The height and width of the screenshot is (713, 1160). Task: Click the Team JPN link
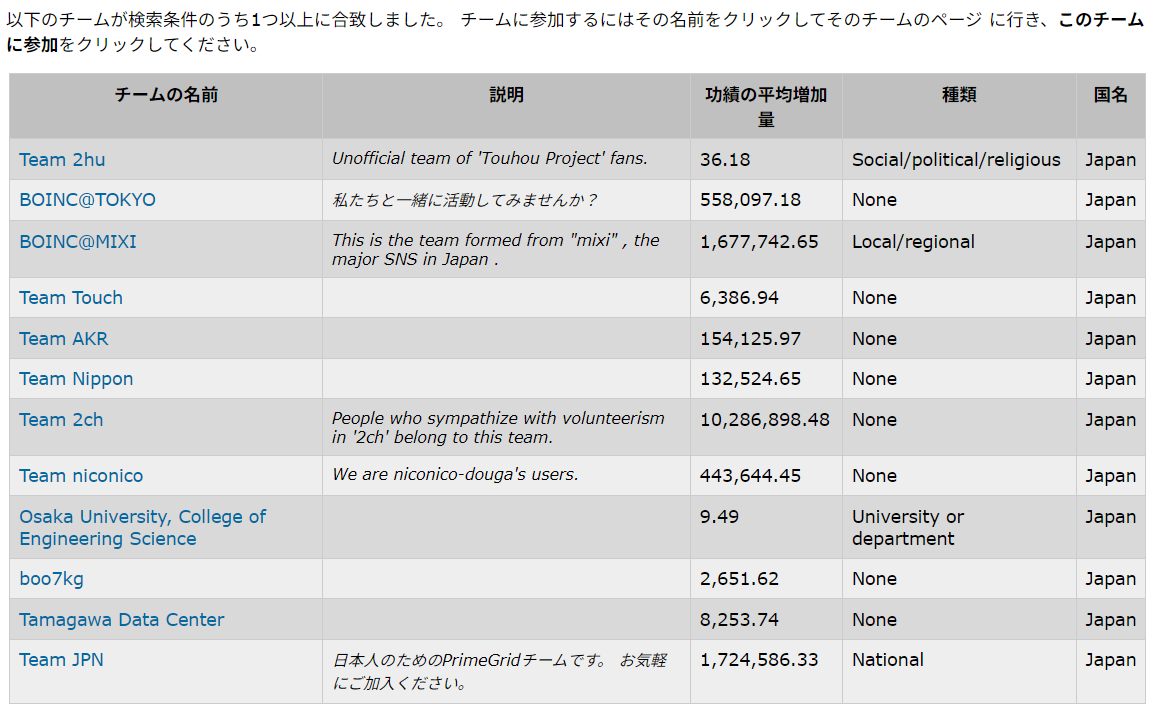coord(60,660)
